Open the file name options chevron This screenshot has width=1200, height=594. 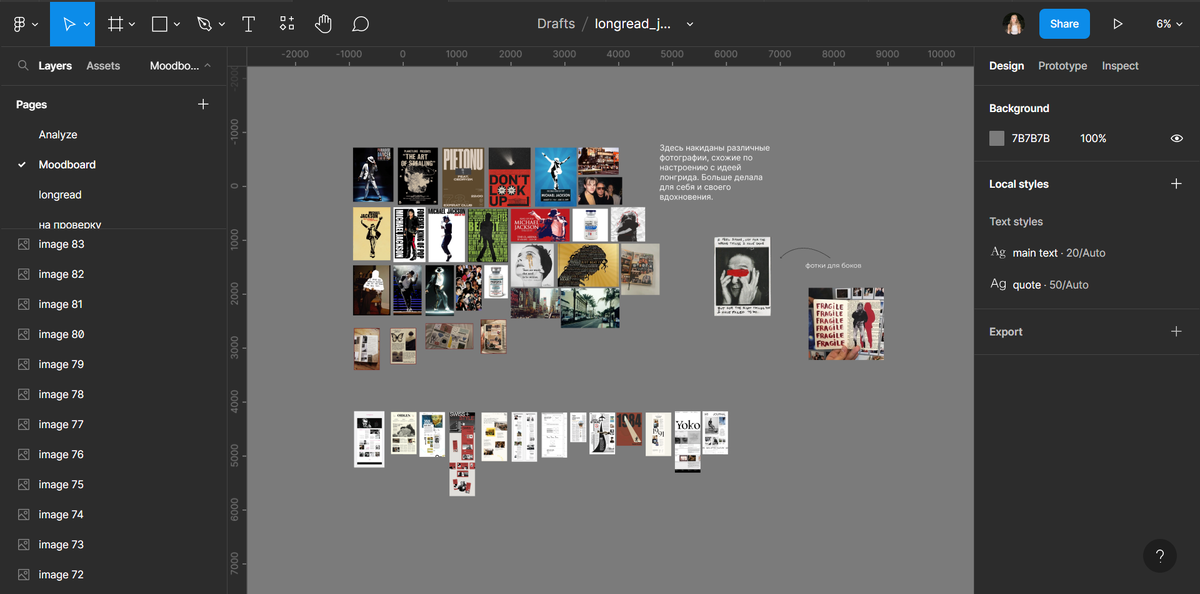tap(690, 24)
